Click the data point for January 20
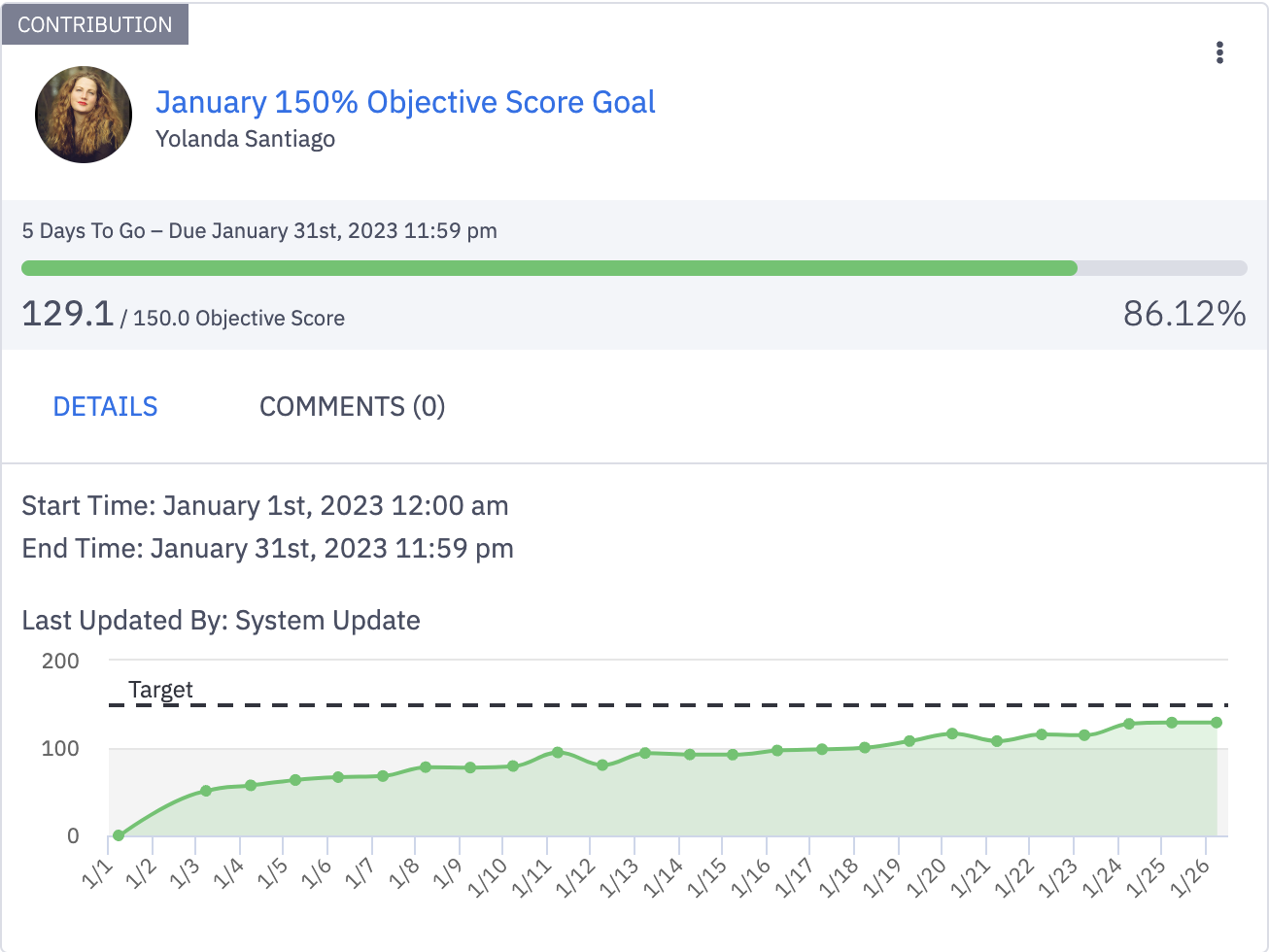The width and height of the screenshot is (1269, 952). pyautogui.click(x=950, y=732)
